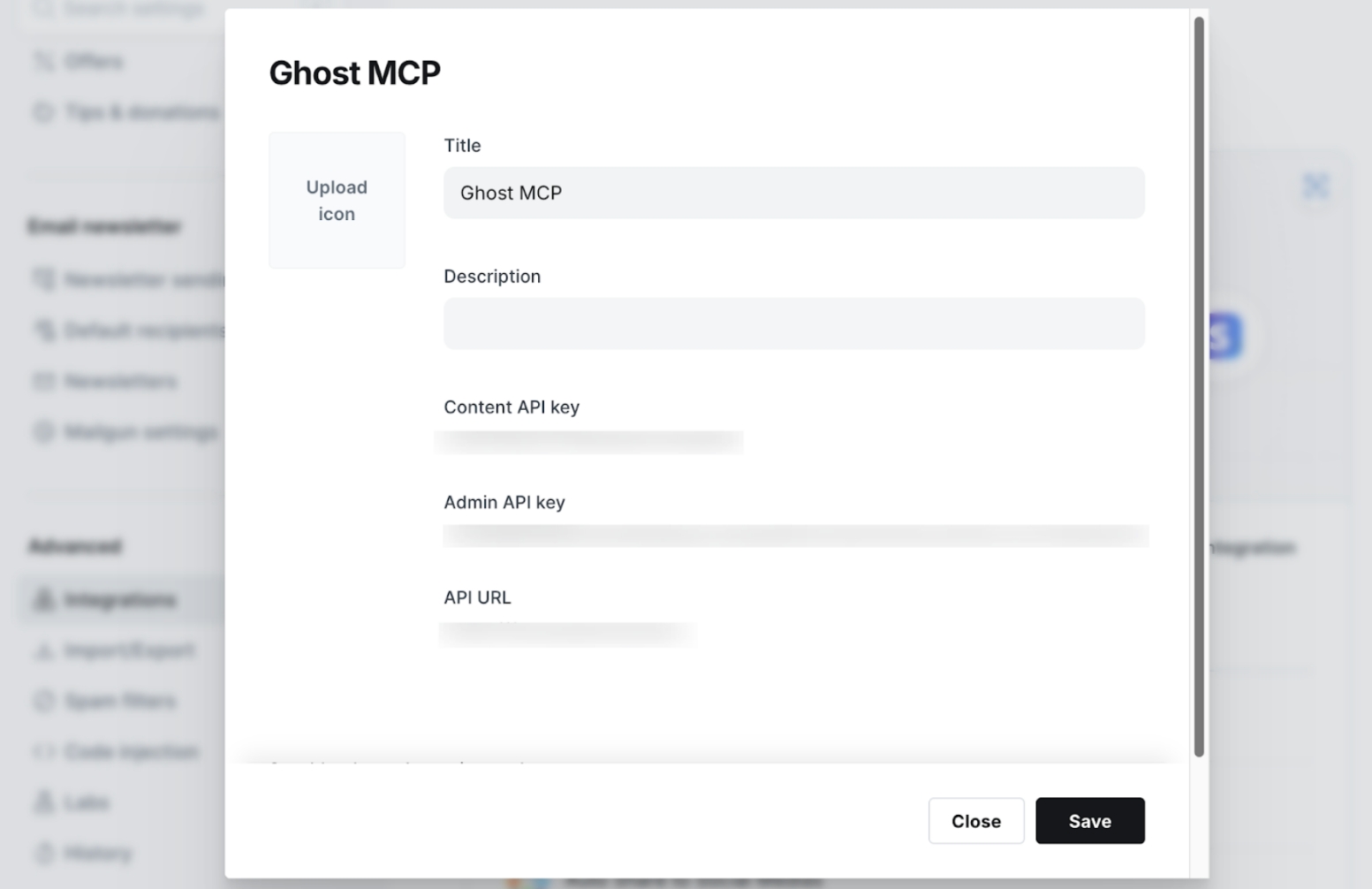
Task: Click the Close button
Action: 976,821
